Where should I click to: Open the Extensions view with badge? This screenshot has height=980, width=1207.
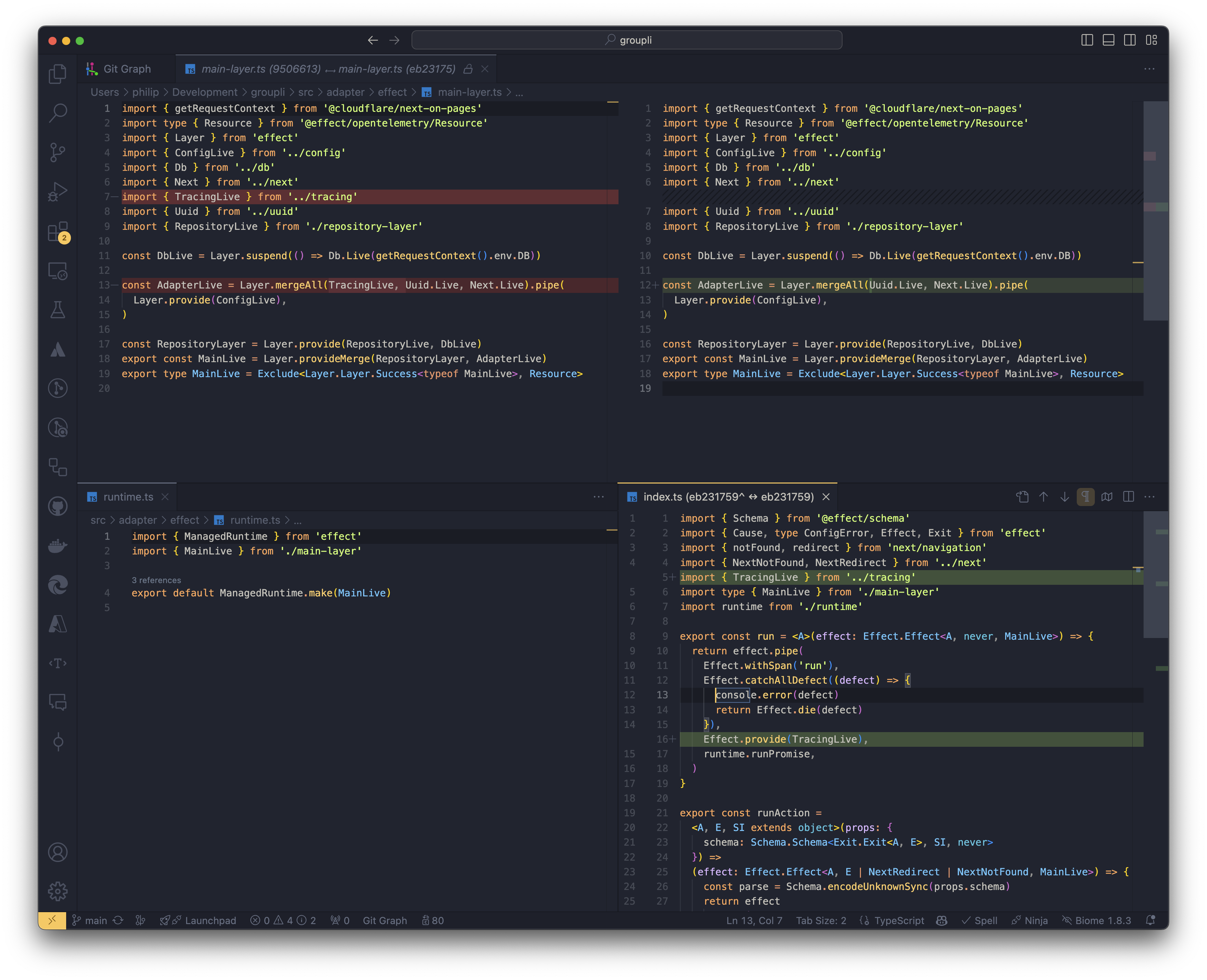(x=58, y=232)
